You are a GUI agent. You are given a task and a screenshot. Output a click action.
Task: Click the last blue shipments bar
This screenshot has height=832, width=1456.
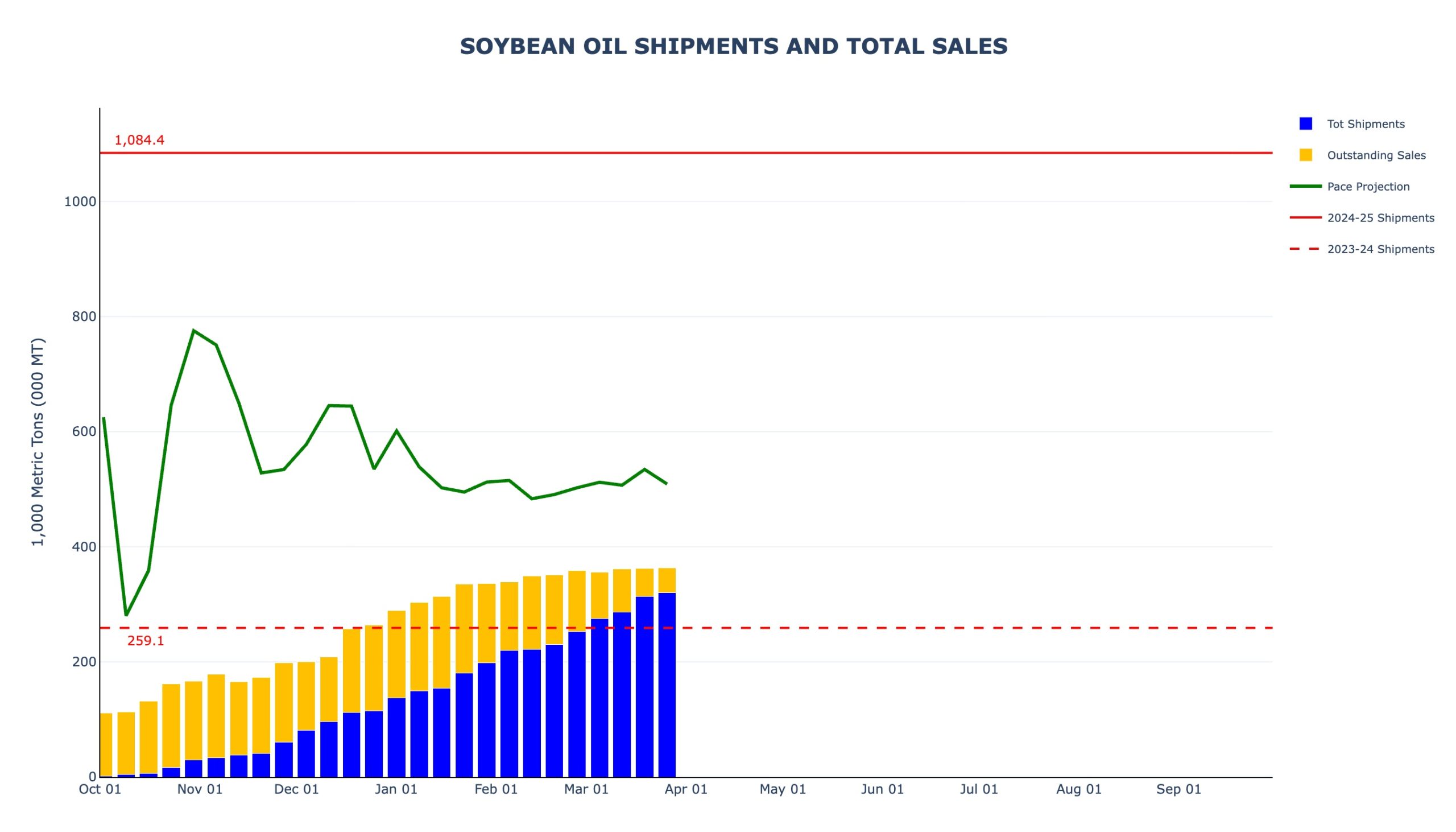coord(667,686)
